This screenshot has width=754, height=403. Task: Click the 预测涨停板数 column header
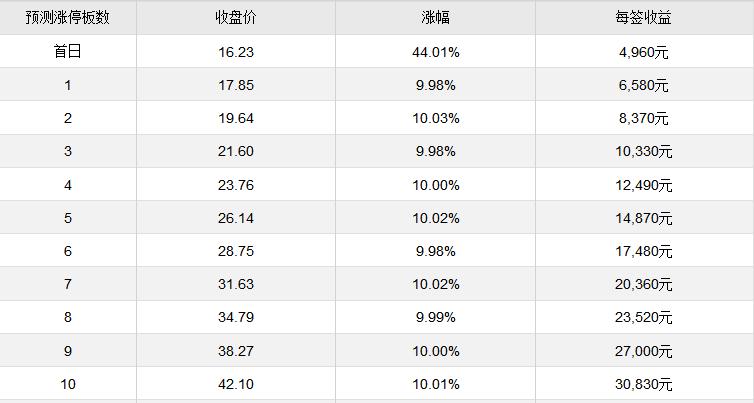pos(68,18)
